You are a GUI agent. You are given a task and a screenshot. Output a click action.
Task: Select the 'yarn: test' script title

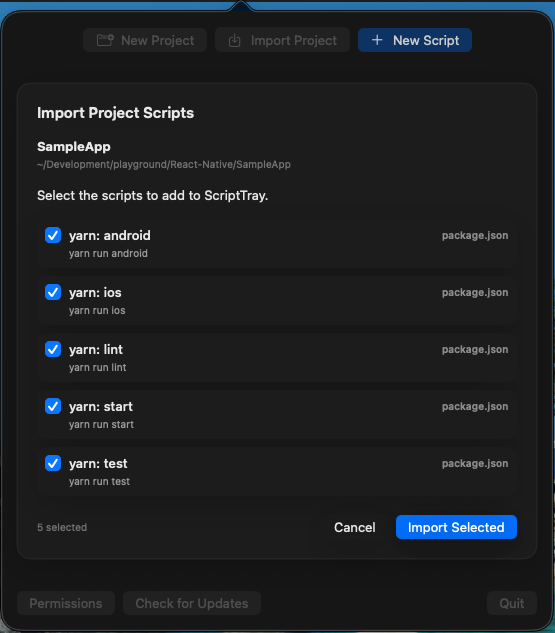(98, 463)
